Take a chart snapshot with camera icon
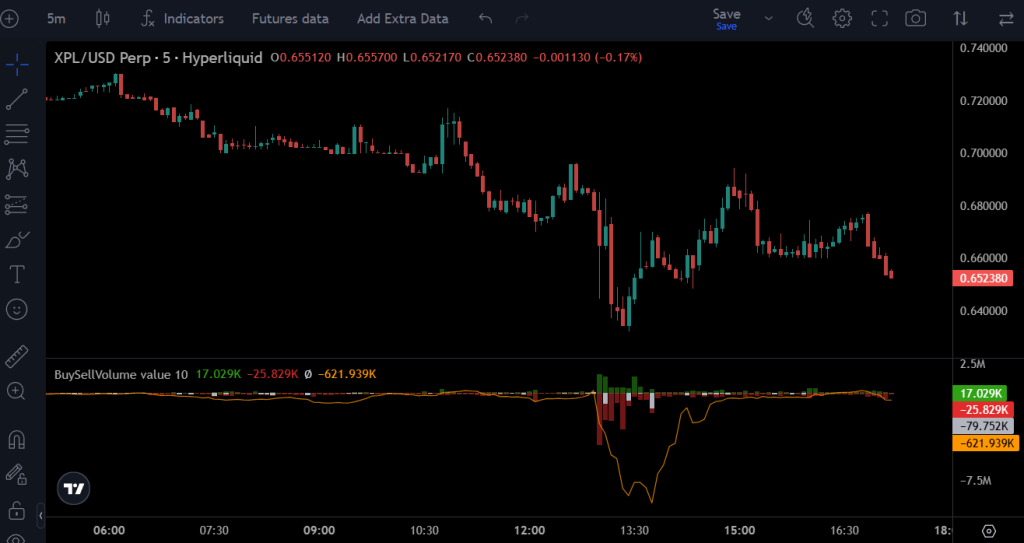 click(x=914, y=18)
